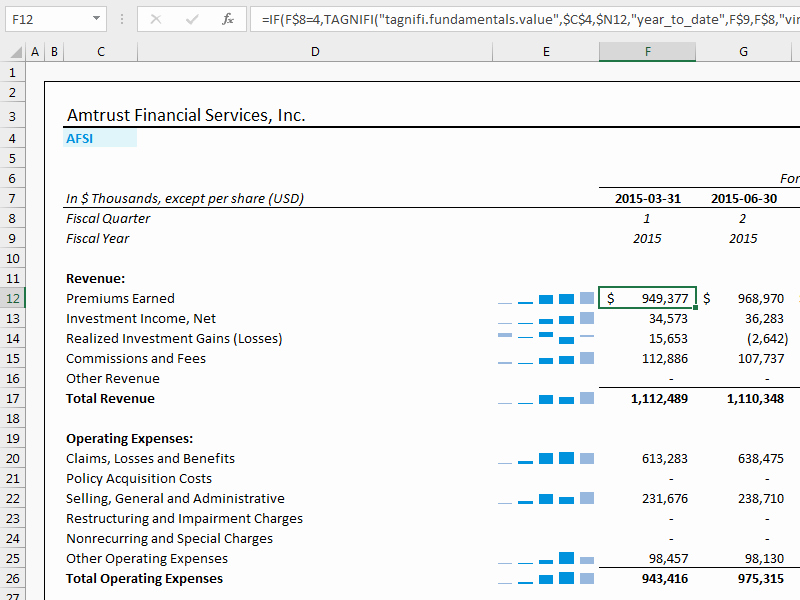Click the Realized Investment Gains sparkline
Image resolution: width=800 pixels, height=600 pixels.
(546, 338)
